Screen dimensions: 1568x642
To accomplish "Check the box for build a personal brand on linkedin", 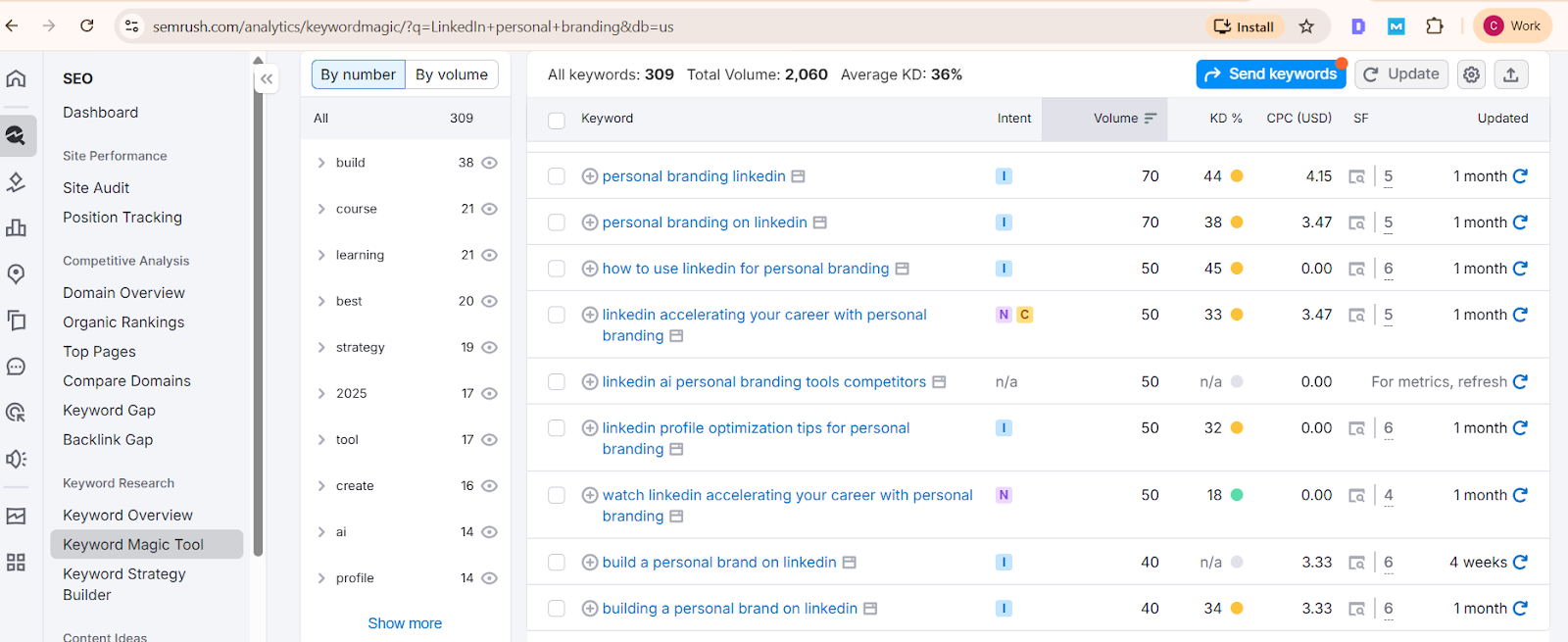I will click(x=557, y=563).
